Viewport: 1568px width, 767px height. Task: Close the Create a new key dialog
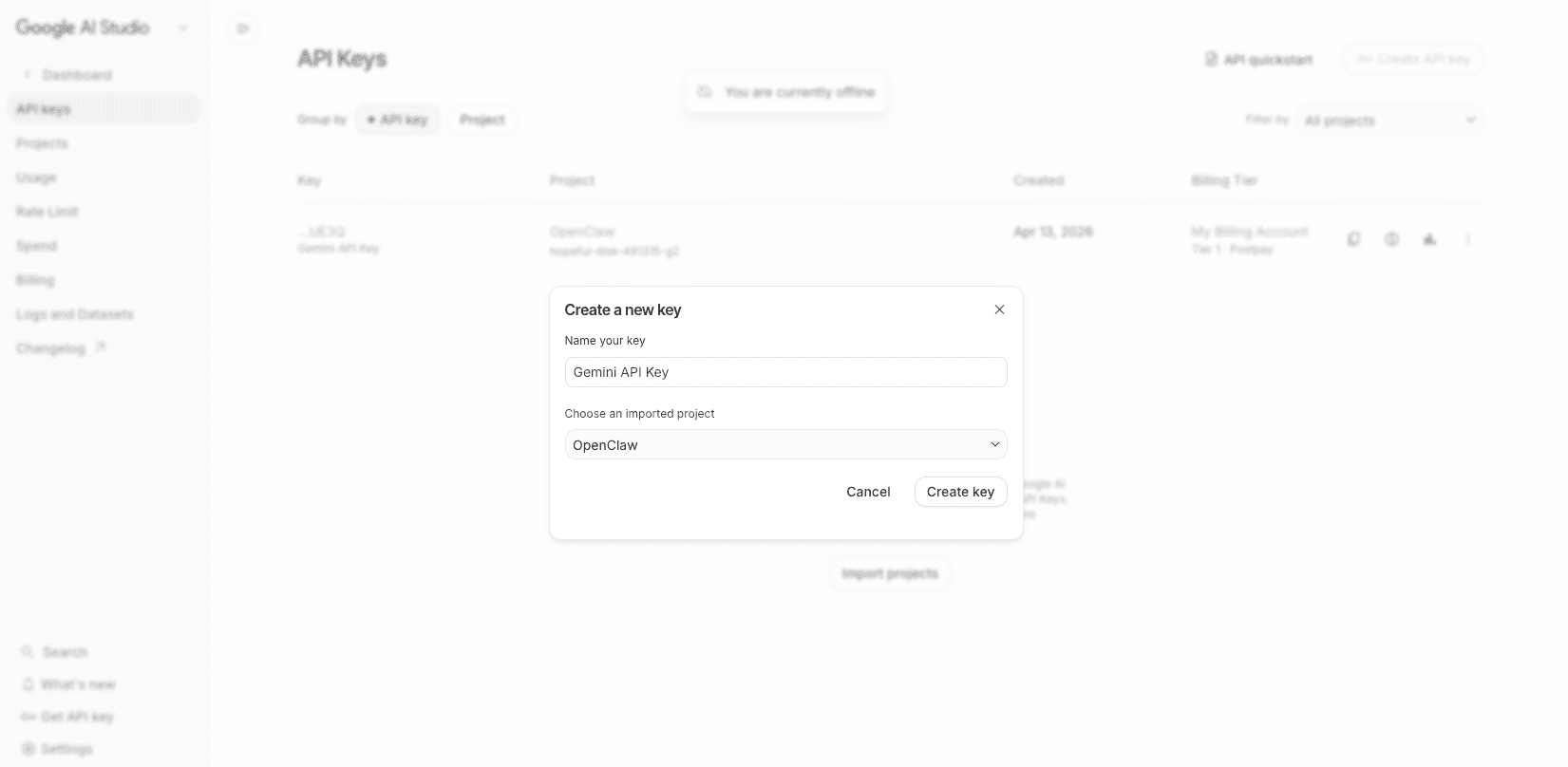click(999, 309)
